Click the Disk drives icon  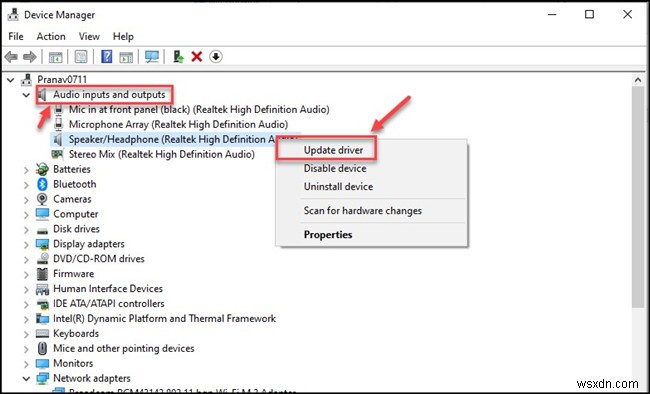click(x=42, y=230)
